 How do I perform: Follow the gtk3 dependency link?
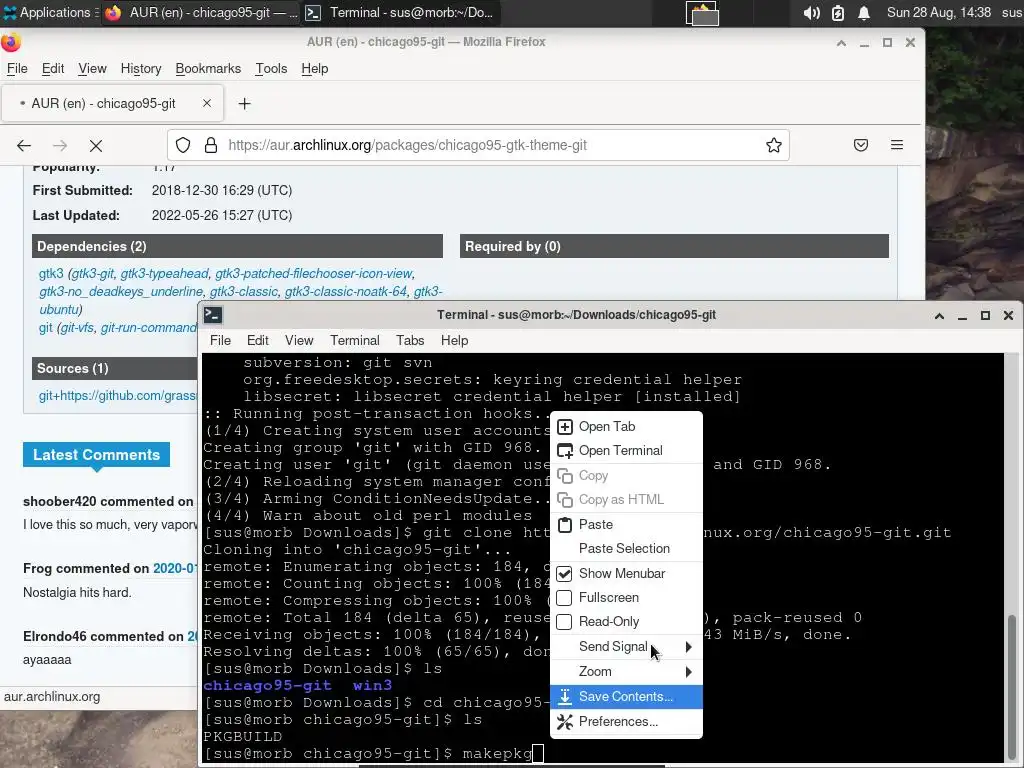[51, 274]
